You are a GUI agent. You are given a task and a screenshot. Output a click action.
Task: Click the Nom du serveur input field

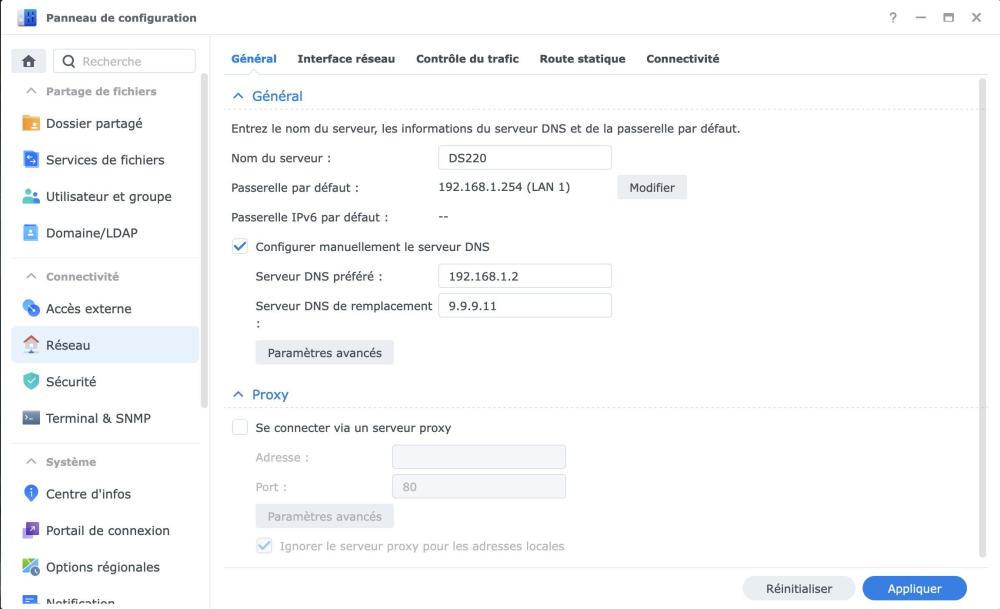(524, 158)
